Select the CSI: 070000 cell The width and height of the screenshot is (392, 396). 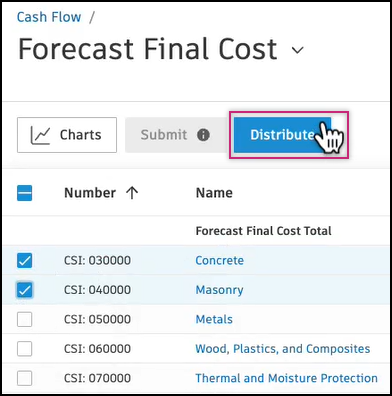97,378
